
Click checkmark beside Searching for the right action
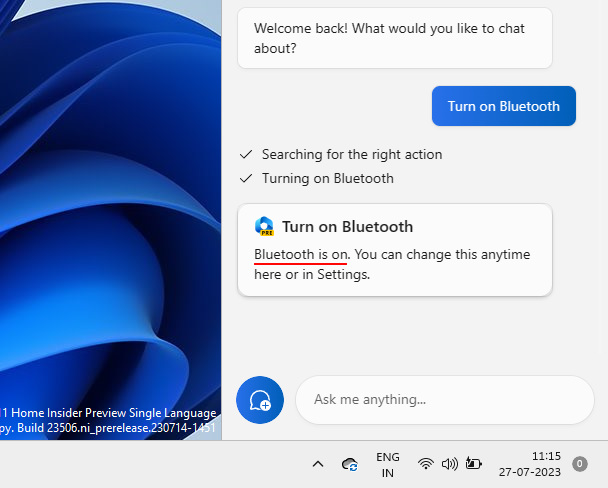[x=246, y=155]
